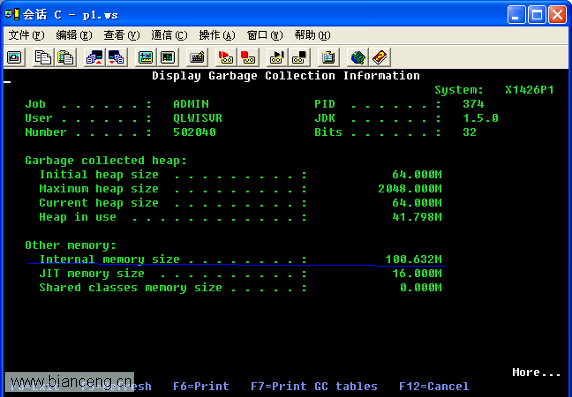Click the clipboard viewer toolbar icon
This screenshot has height=397, width=572.
pos(328,57)
